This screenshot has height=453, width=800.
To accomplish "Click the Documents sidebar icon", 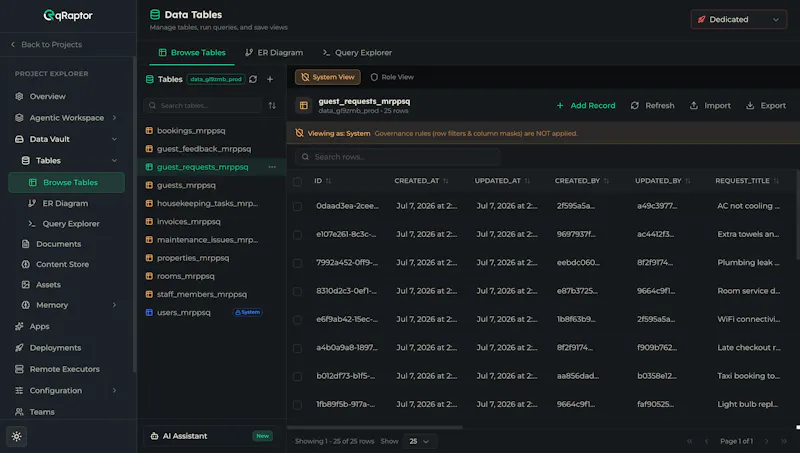I will pos(26,244).
